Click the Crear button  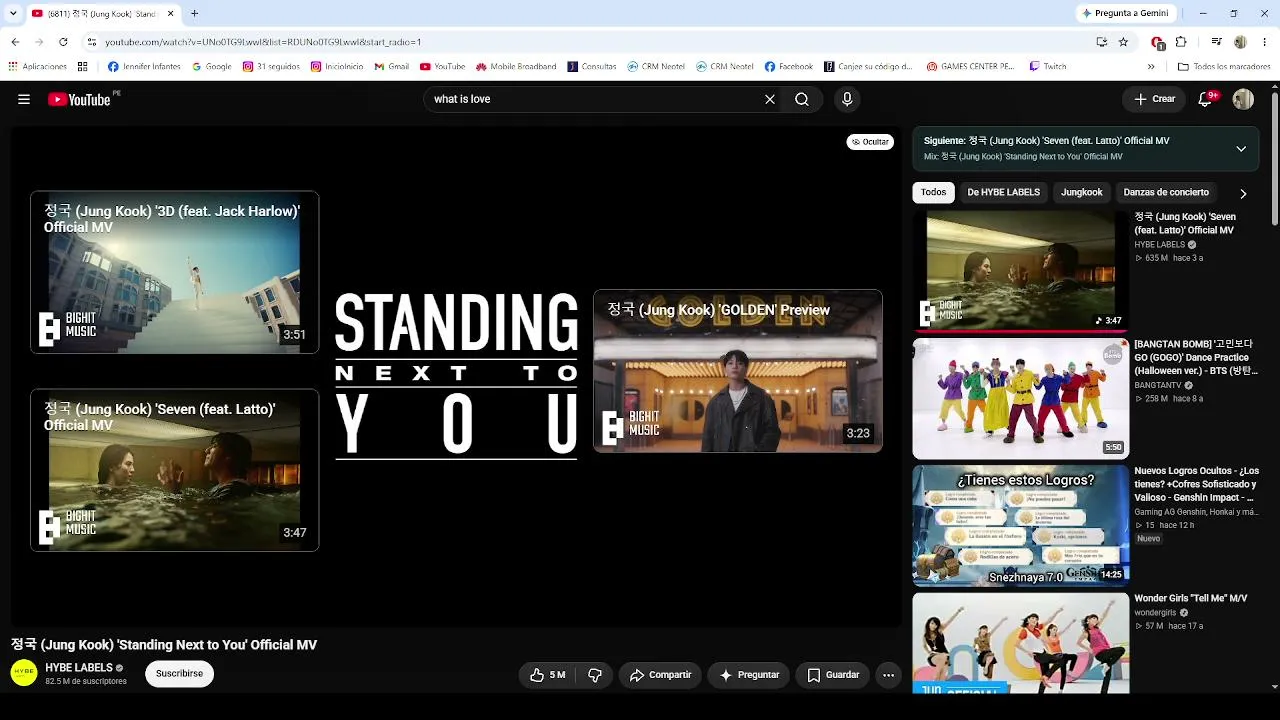coord(1154,99)
